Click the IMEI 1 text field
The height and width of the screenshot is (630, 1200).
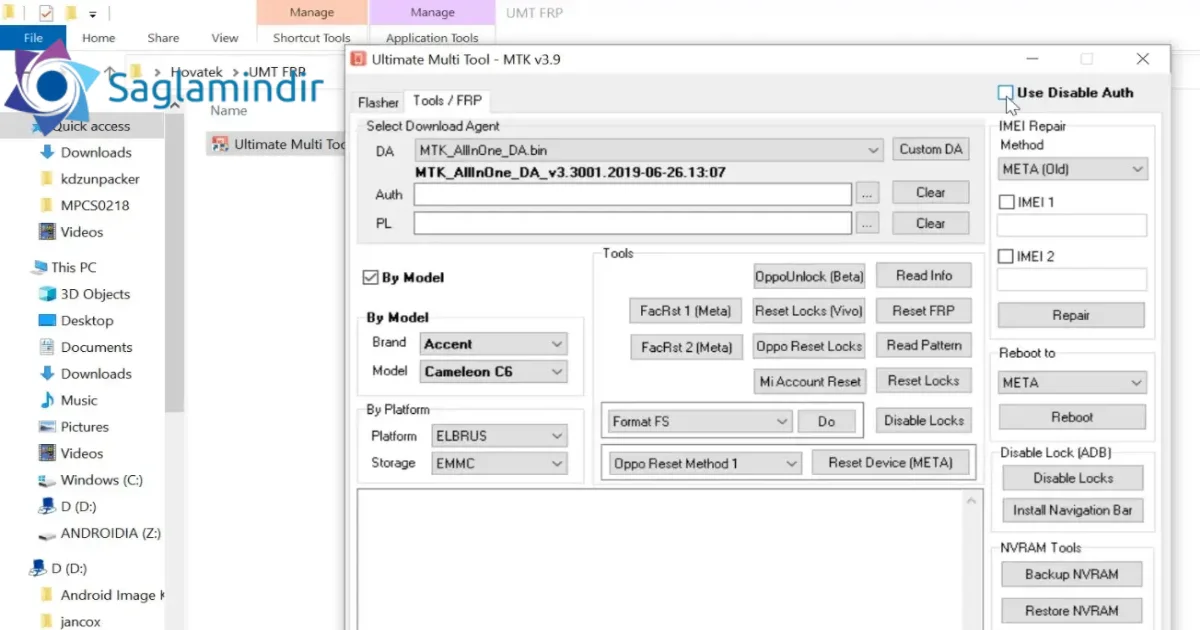1072,226
